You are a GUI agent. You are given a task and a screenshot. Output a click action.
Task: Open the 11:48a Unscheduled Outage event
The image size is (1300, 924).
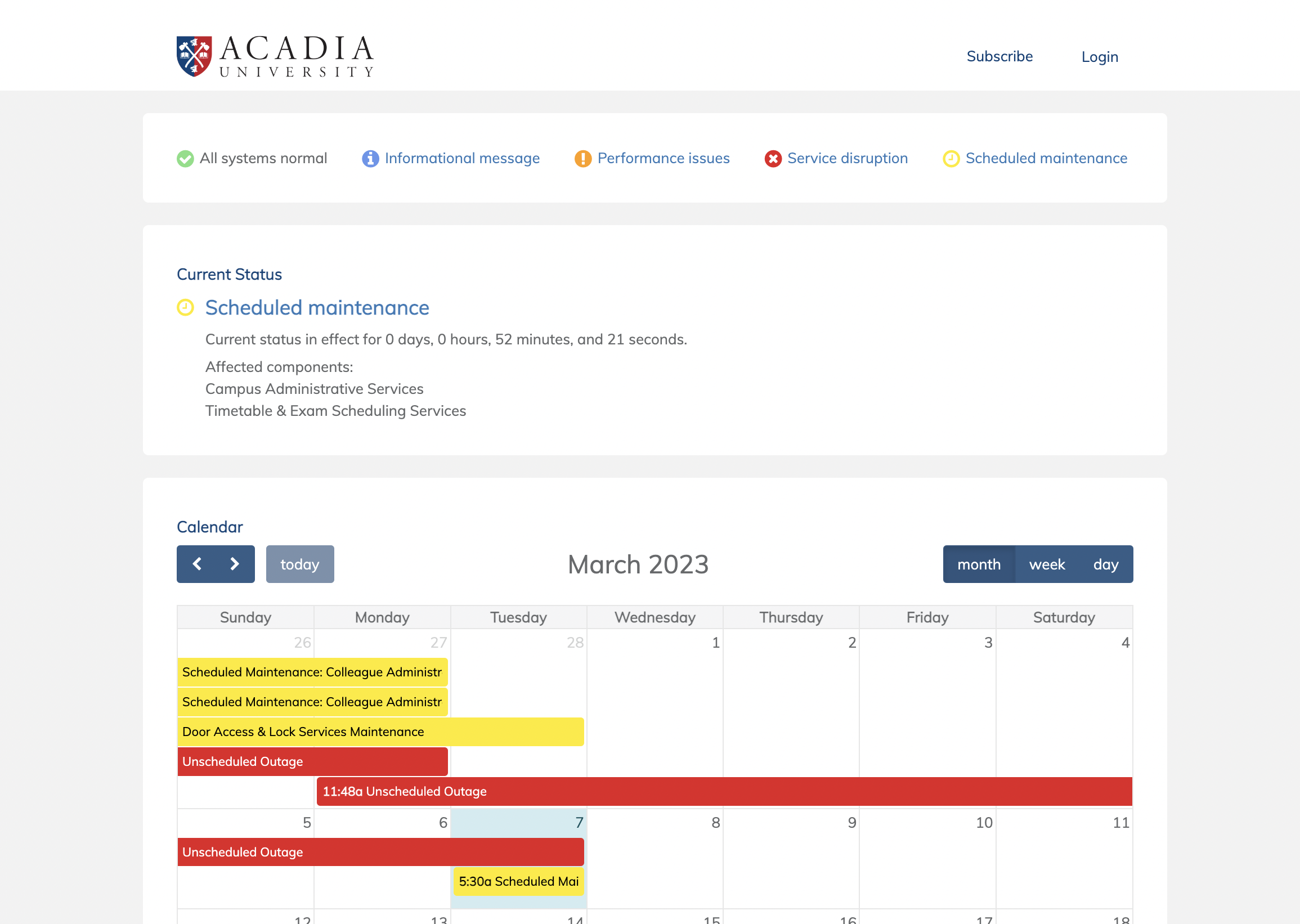[724, 791]
